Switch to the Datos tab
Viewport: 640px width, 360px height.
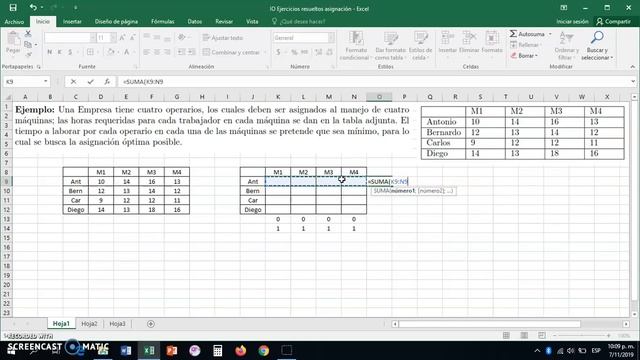(x=195, y=22)
